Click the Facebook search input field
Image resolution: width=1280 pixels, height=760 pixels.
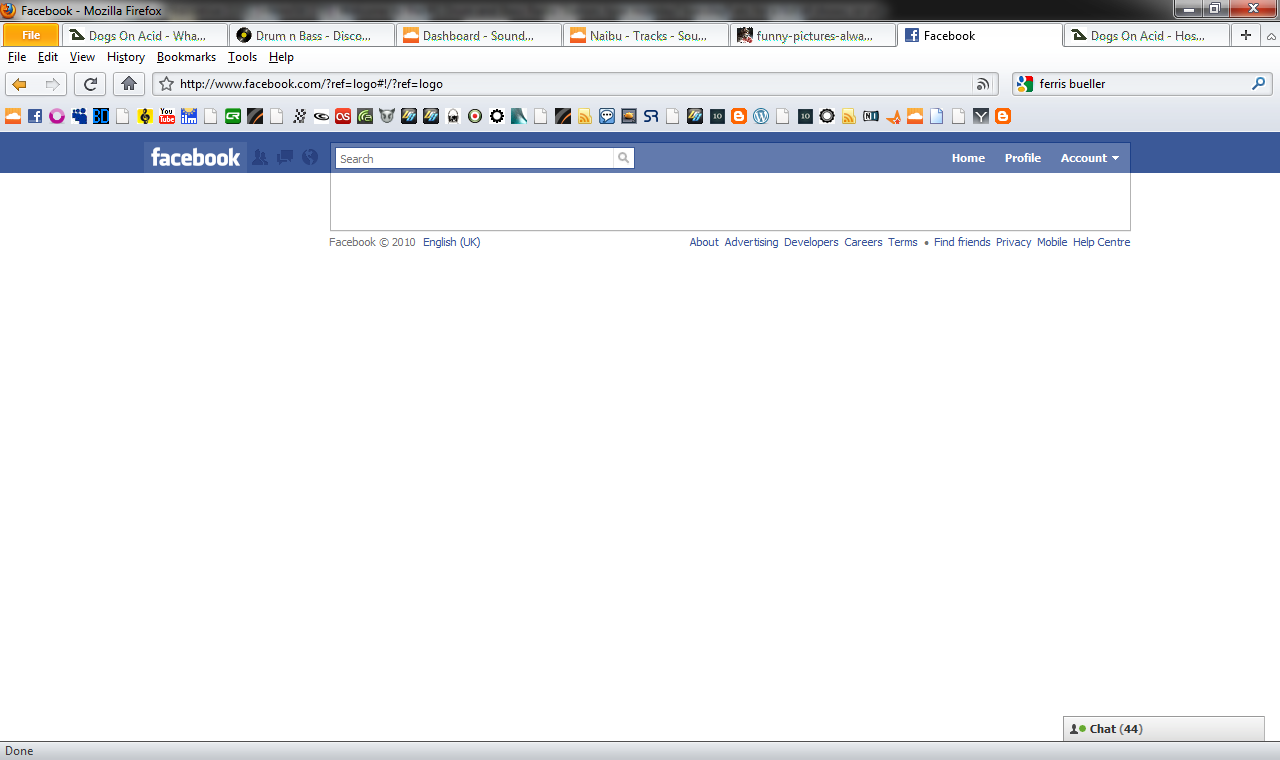(x=474, y=158)
